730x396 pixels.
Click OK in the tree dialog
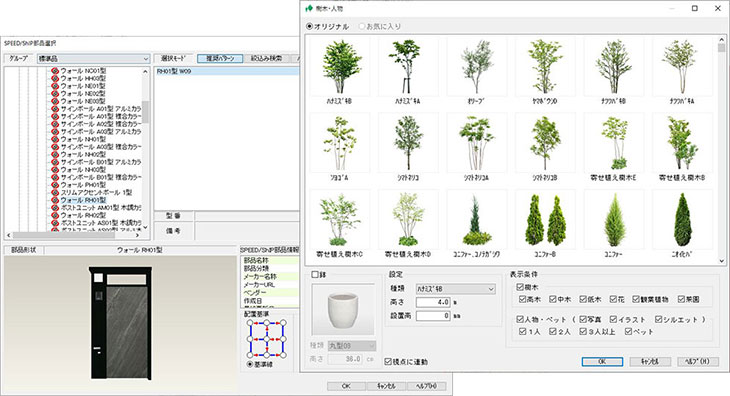[x=602, y=362]
